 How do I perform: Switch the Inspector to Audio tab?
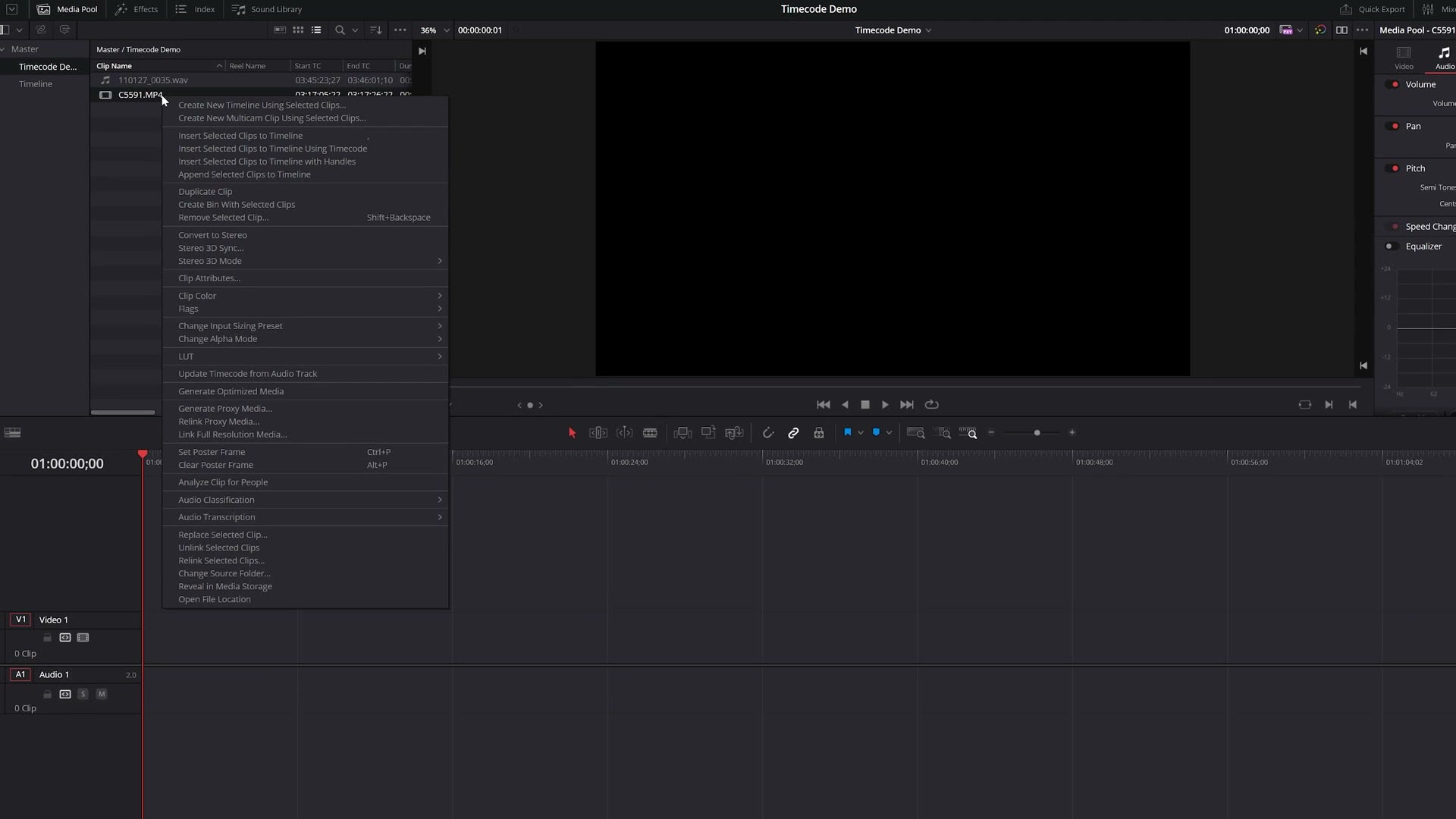point(1444,58)
